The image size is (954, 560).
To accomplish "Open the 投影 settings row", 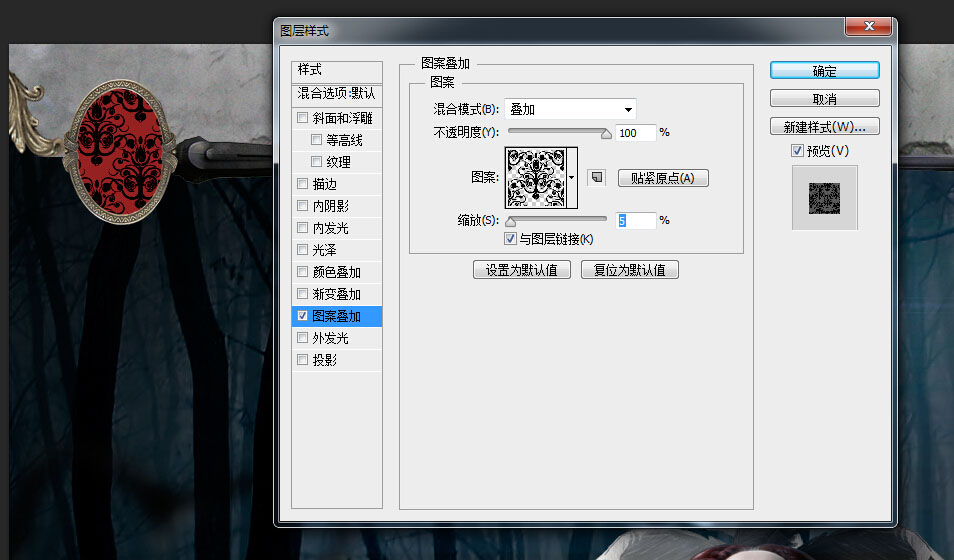I will click(336, 360).
